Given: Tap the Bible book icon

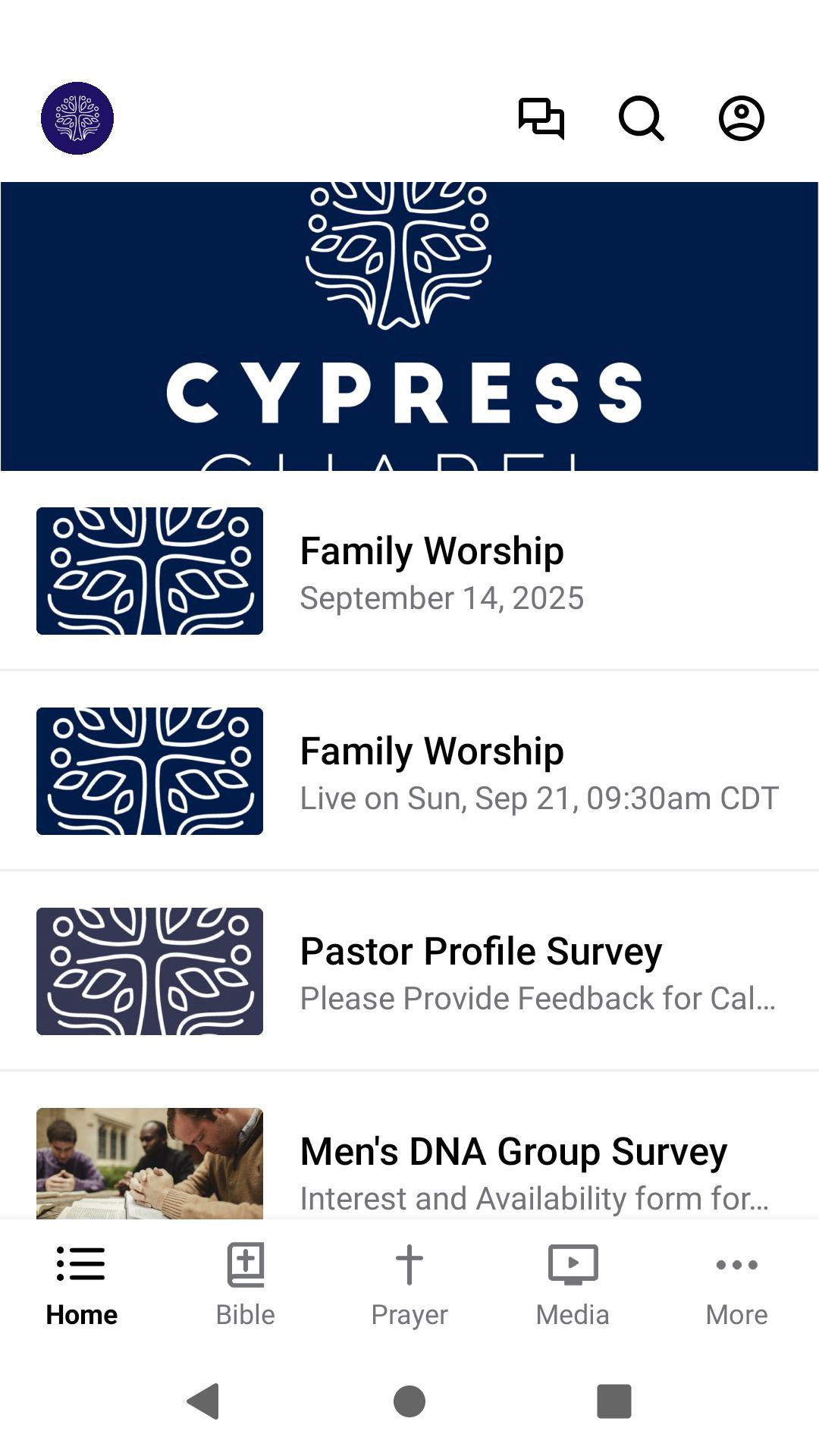Looking at the screenshot, I should (x=246, y=1264).
